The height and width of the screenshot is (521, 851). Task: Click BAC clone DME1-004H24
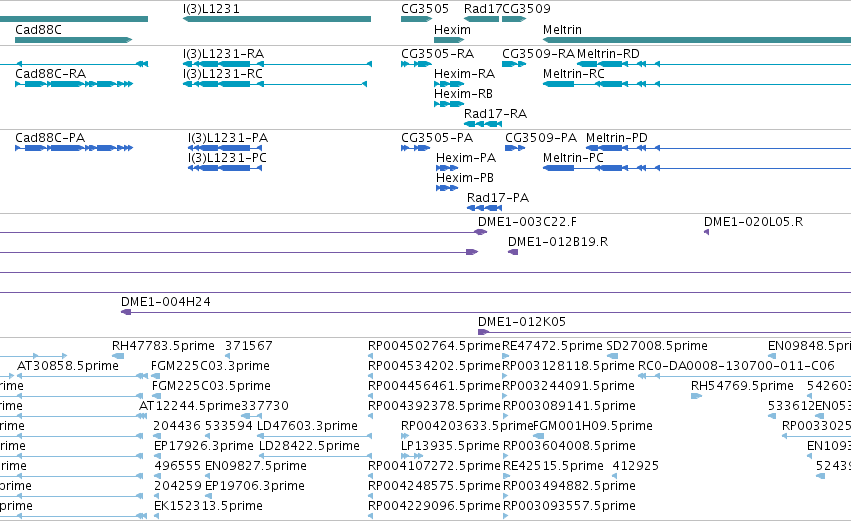pyautogui.click(x=166, y=302)
